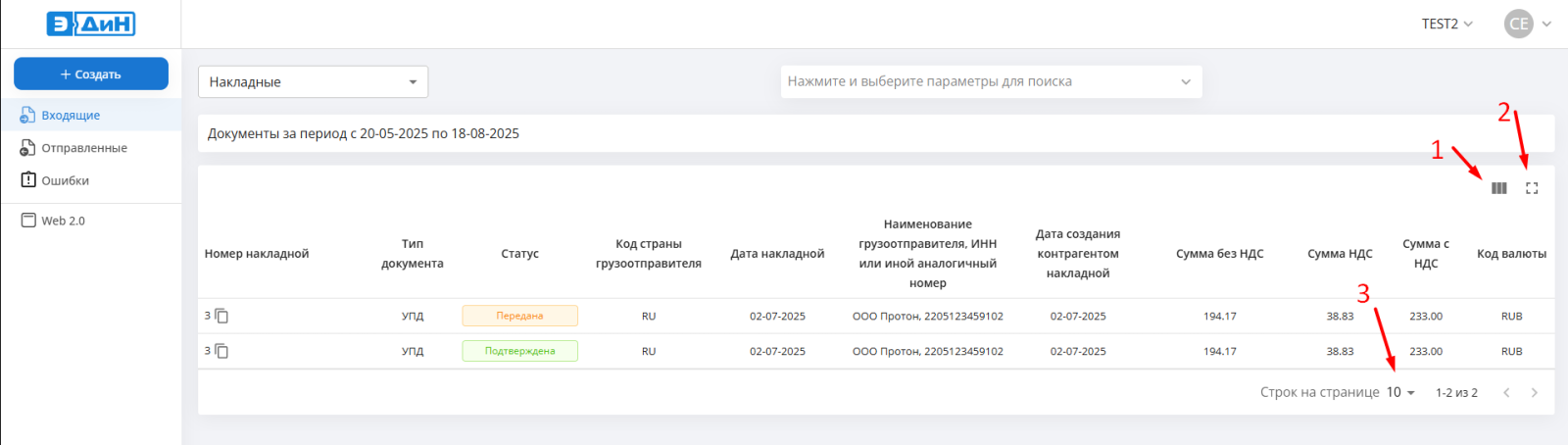Open the CE user avatar
The width and height of the screenshot is (1568, 445).
(1519, 24)
